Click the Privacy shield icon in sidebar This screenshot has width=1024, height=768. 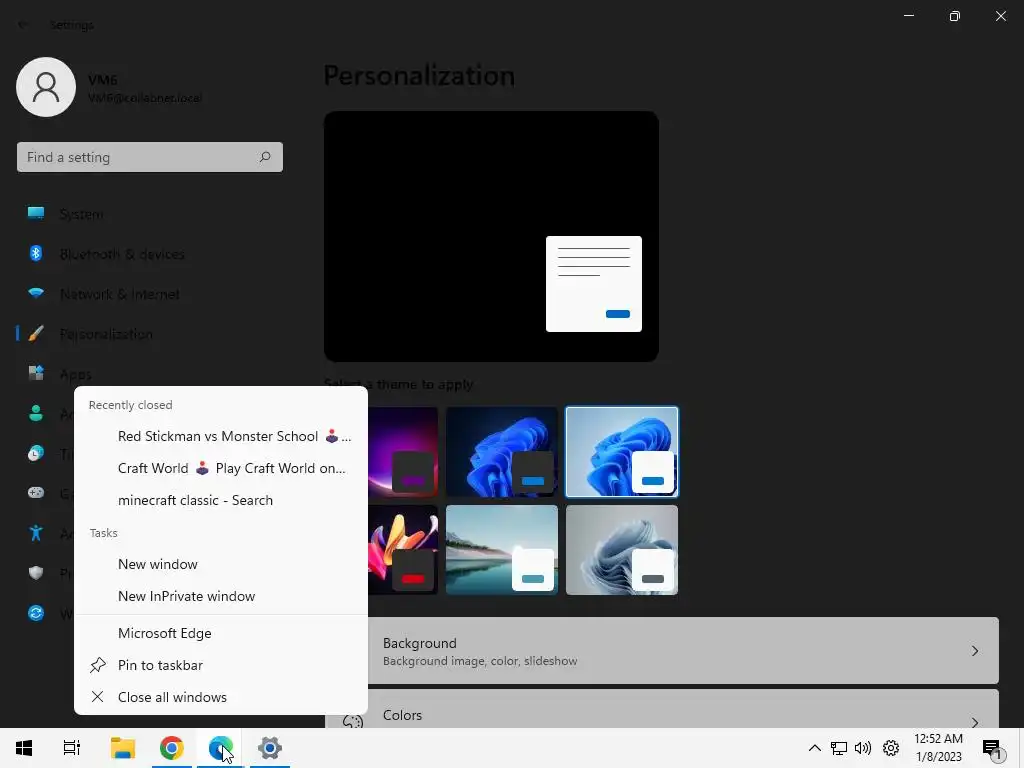[x=36, y=573]
